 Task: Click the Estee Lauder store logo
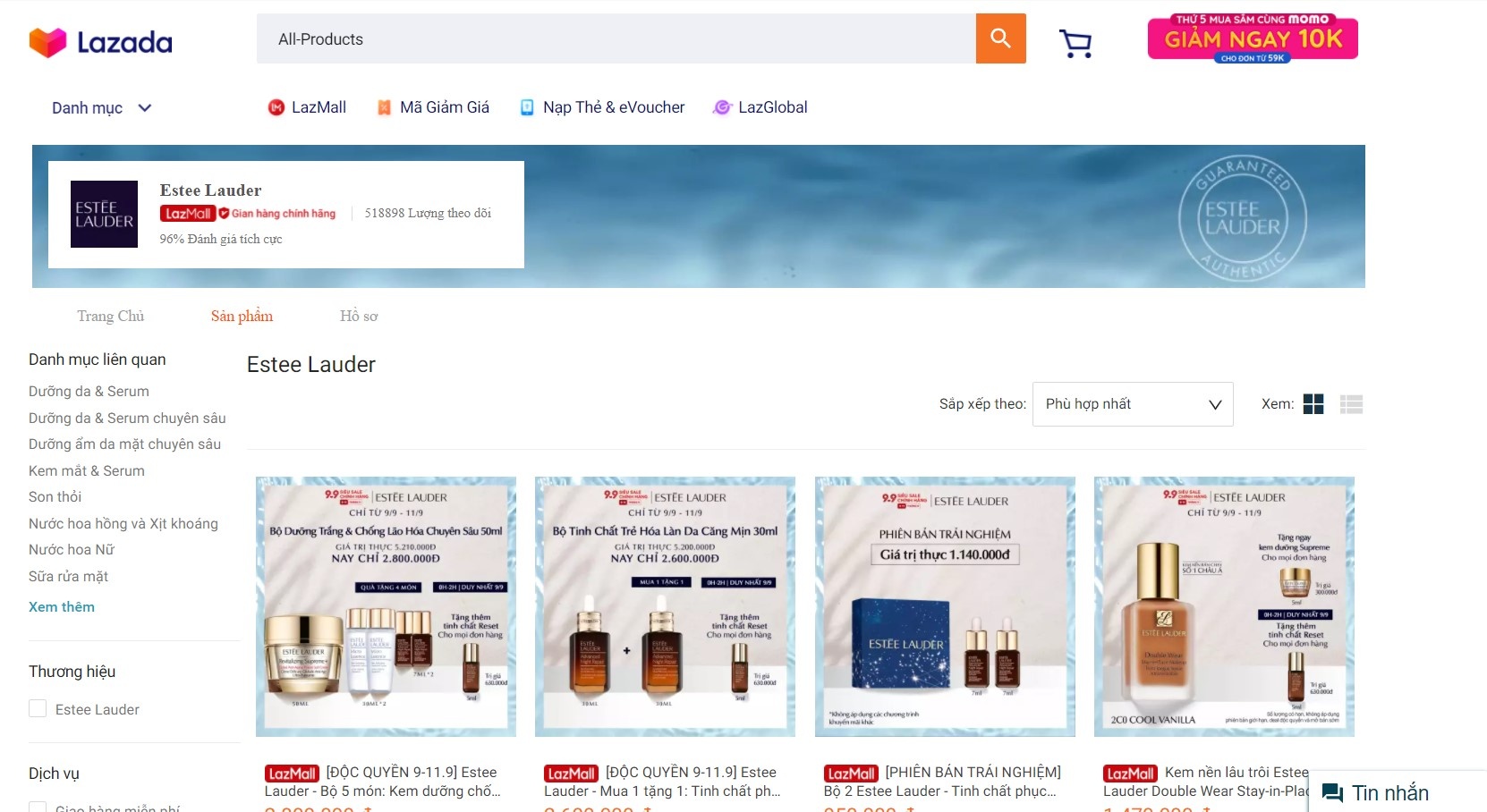(104, 215)
